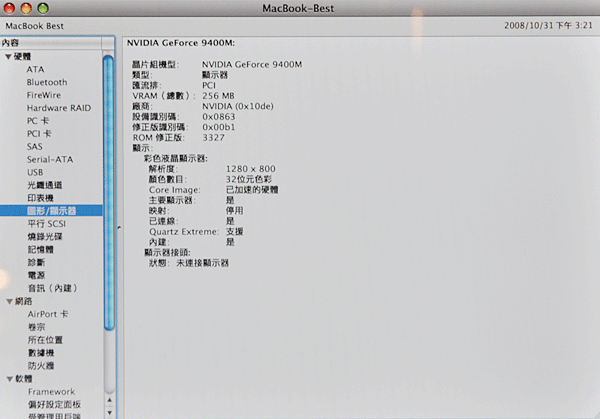
Task: Open the 診斷 diagnostics entry
Action: click(x=36, y=262)
